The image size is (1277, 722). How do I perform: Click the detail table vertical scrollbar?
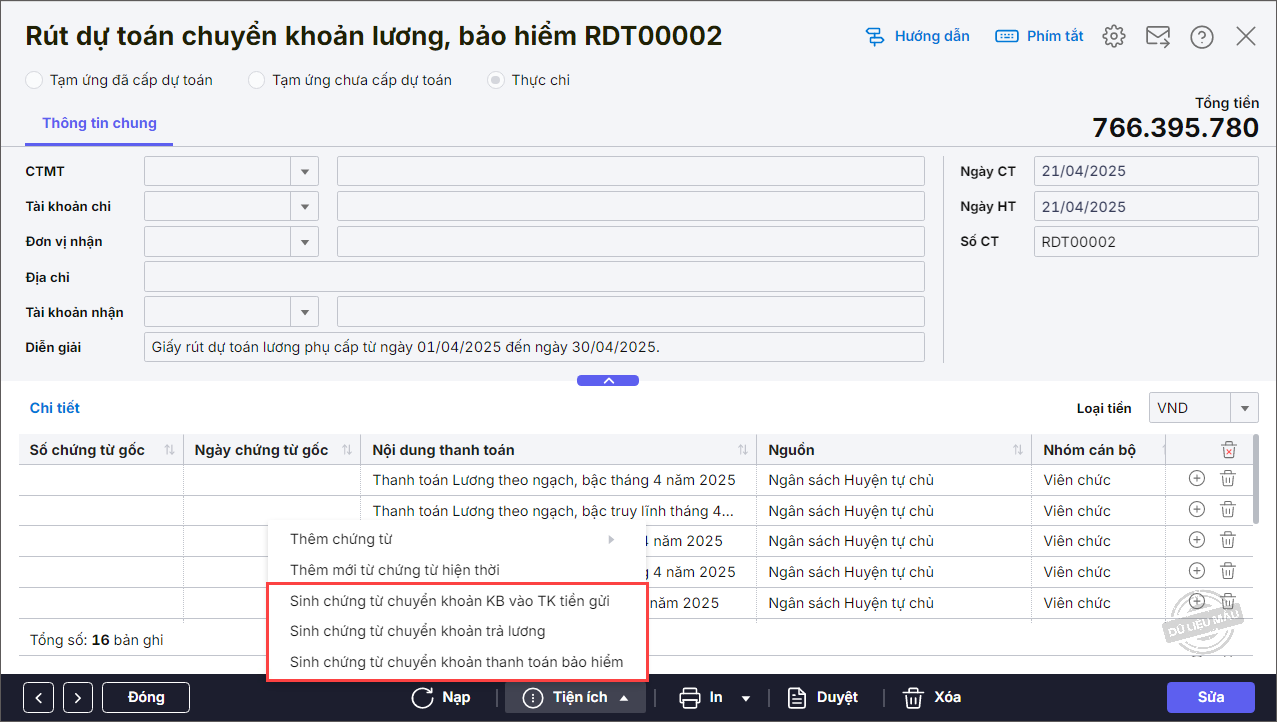1256,478
